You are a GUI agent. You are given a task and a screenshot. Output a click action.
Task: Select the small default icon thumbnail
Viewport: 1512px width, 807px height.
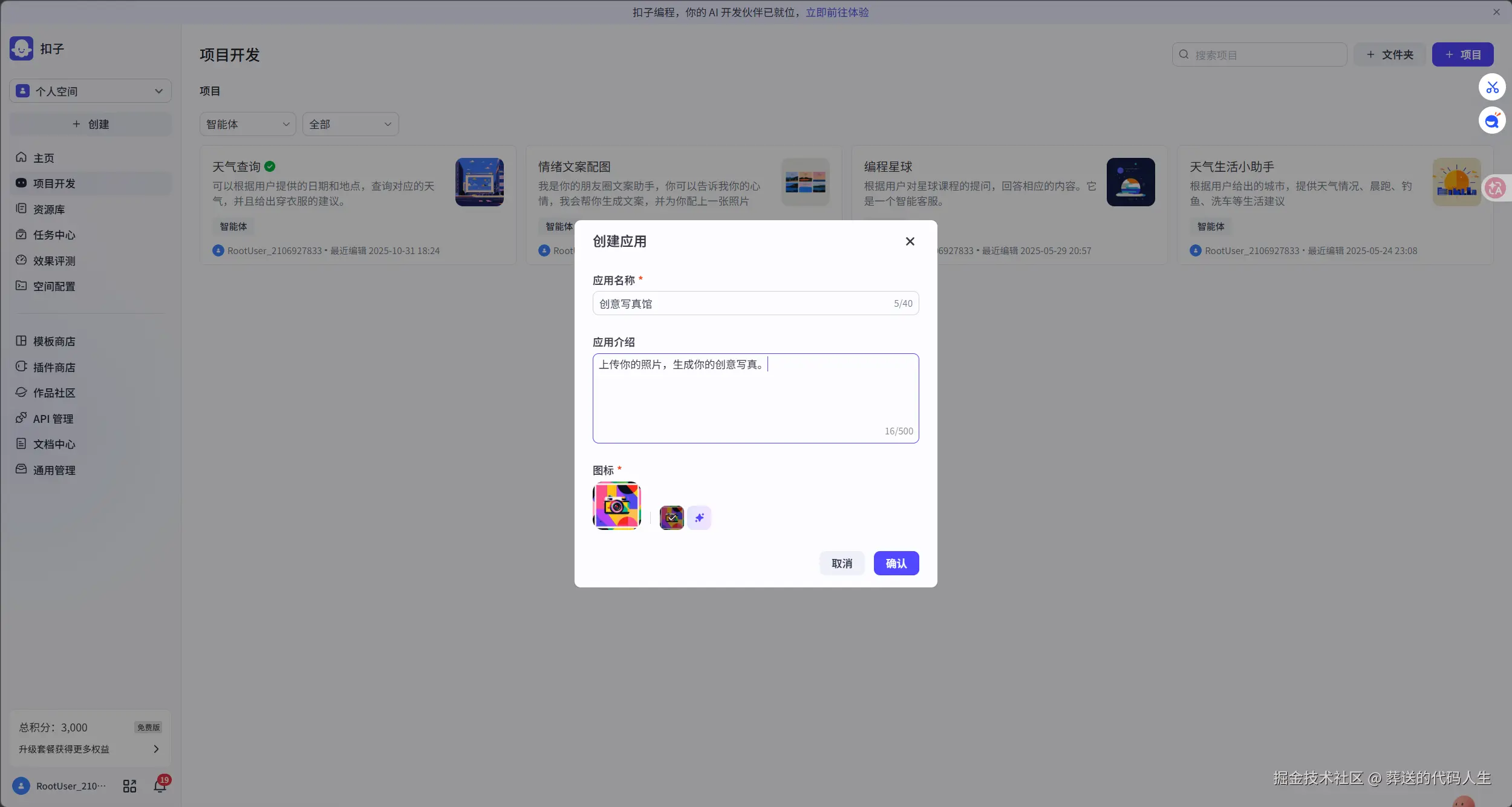pos(671,518)
